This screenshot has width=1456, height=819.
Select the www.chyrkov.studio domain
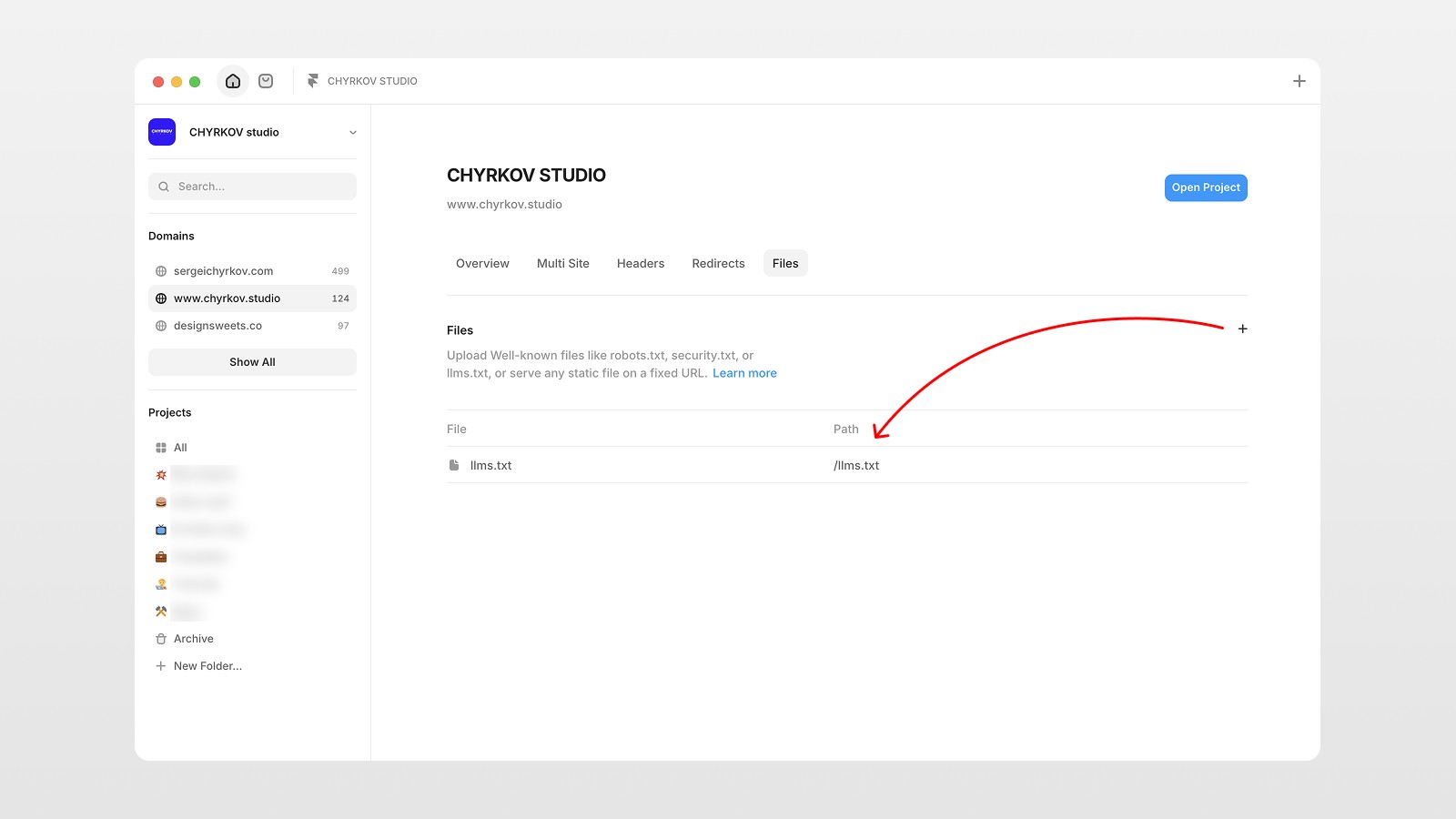tap(252, 298)
